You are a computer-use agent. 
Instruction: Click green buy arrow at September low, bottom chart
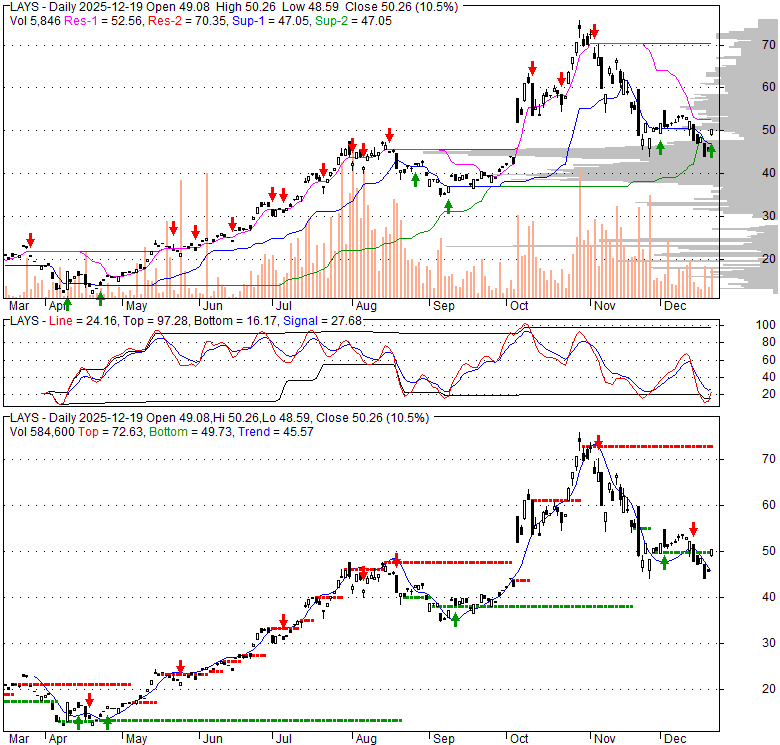click(x=455, y=620)
